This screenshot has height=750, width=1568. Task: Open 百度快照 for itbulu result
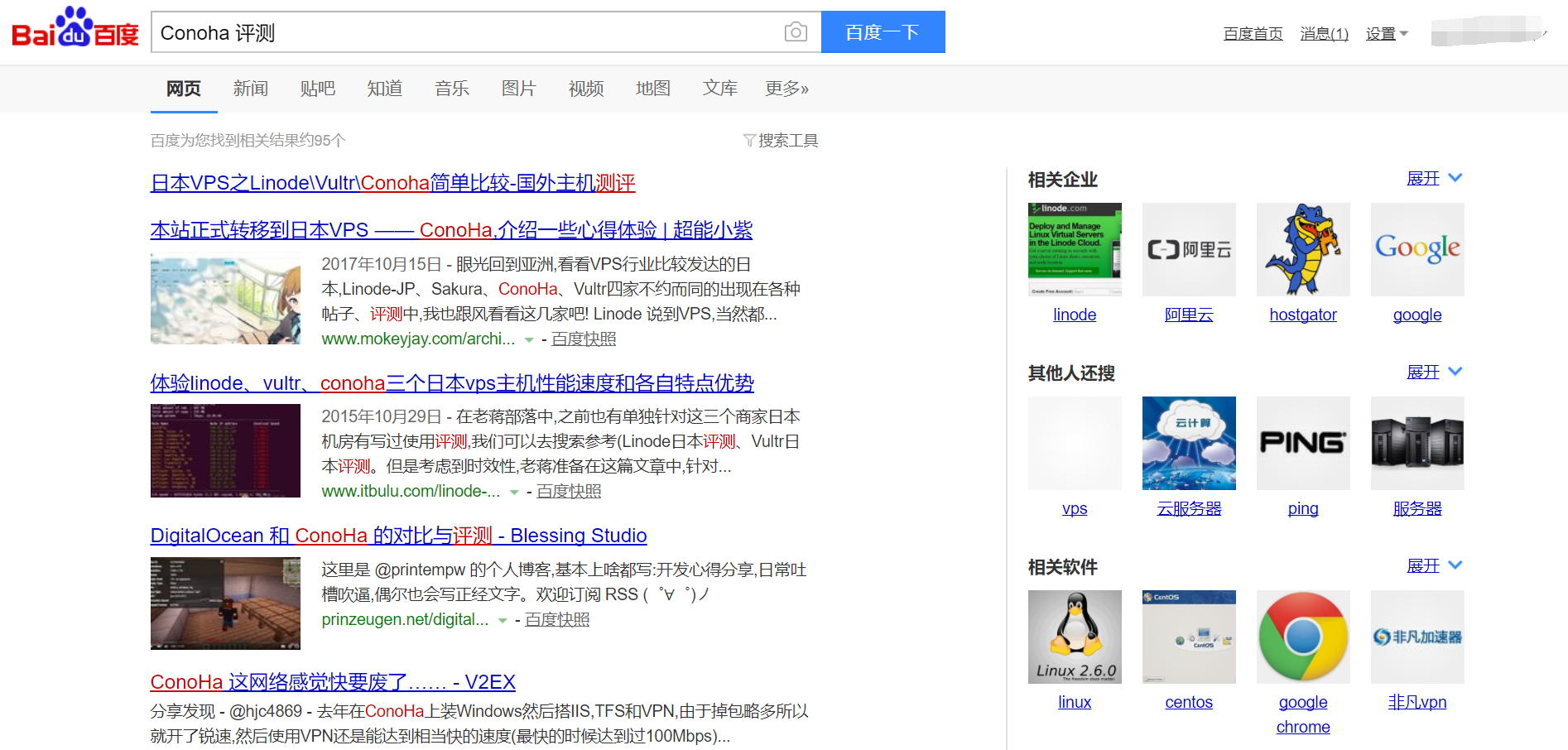tap(569, 492)
